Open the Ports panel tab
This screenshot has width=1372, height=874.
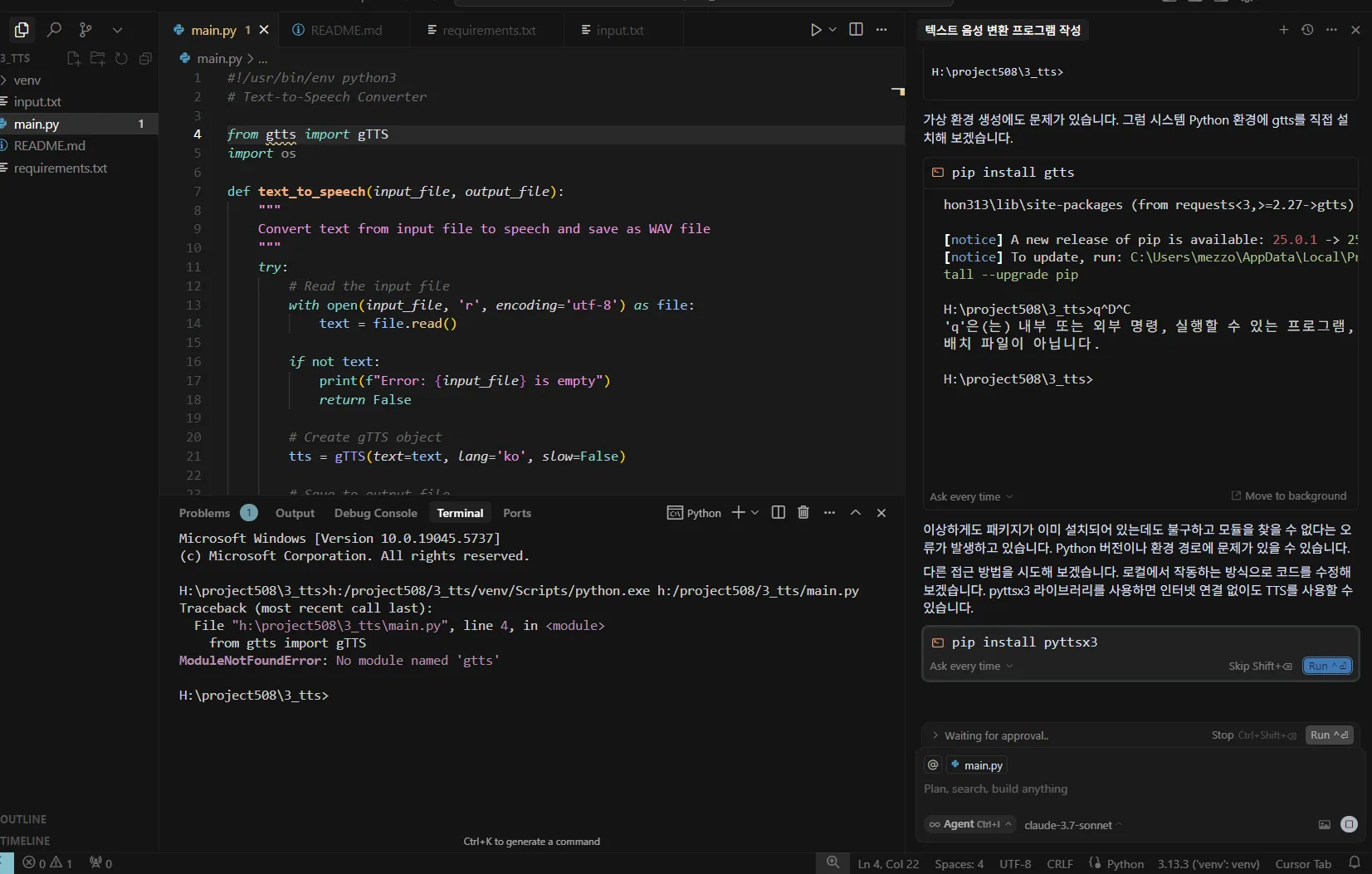(516, 513)
